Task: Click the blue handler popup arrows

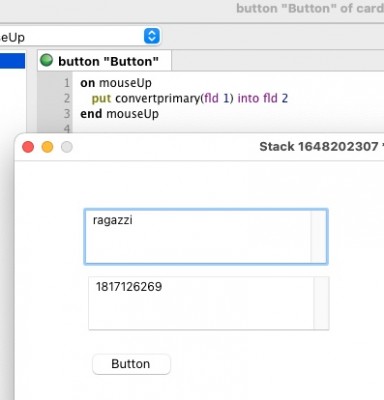Action: pyautogui.click(x=152, y=36)
